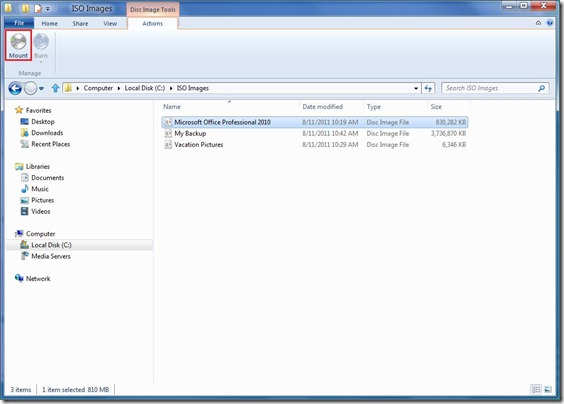Select the My Backup disc image
Image resolution: width=564 pixels, height=404 pixels.
(x=315, y=133)
